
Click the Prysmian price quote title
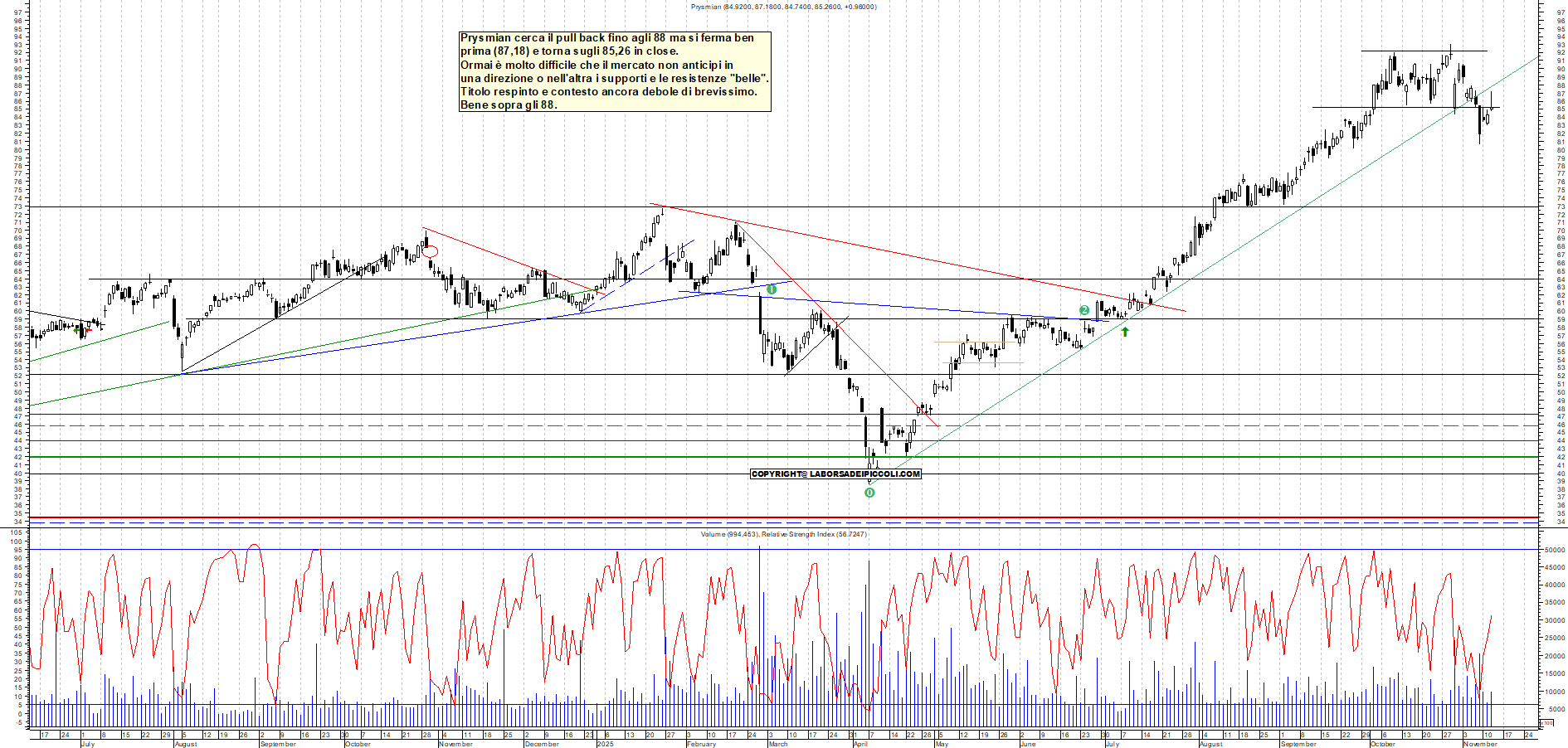(x=784, y=6)
